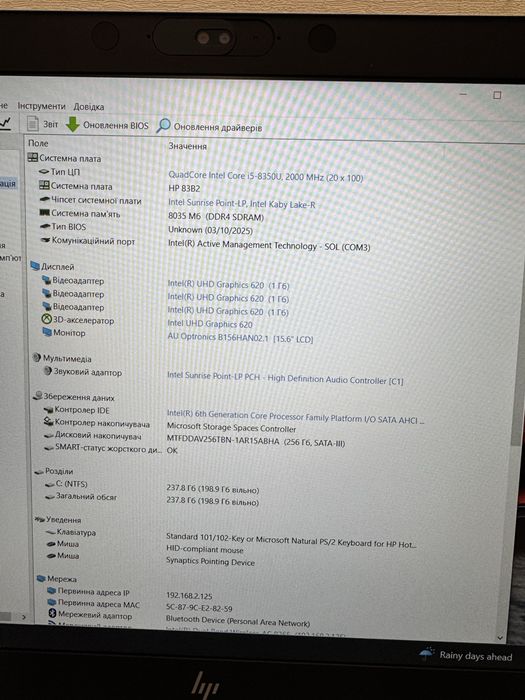This screenshot has width=525, height=700.
Task: Select the 192.168.2.125 IP address value
Action: [x=189, y=596]
